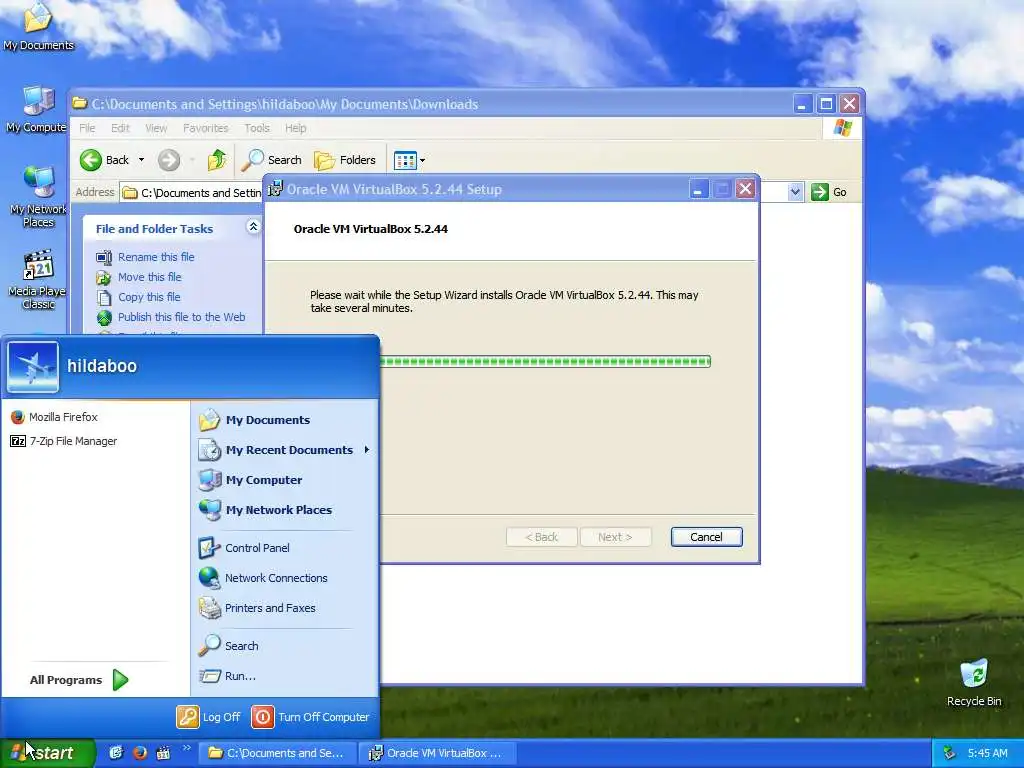Click the taskbar clock 5:45 AM

(987, 753)
